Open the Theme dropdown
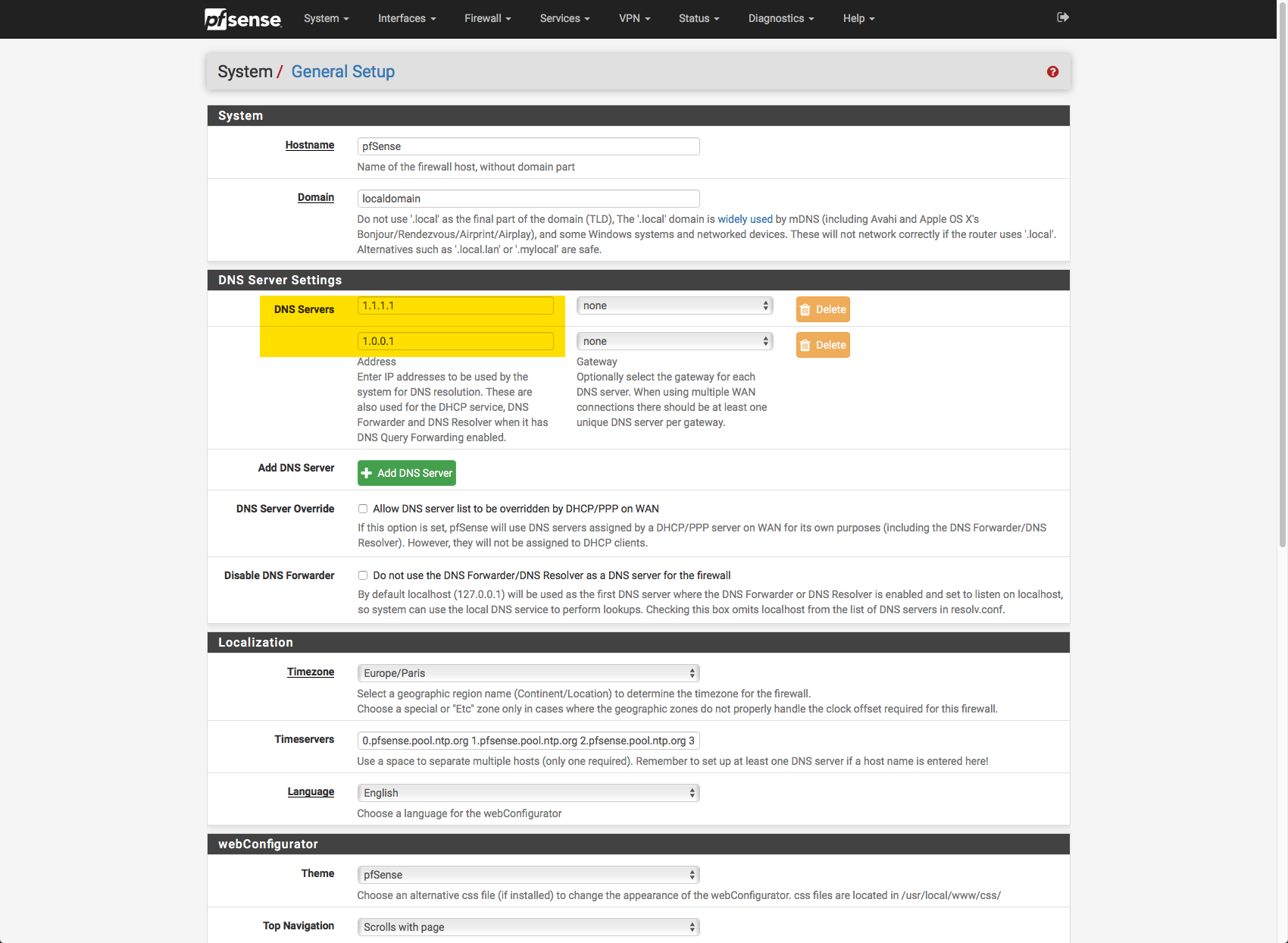1288x943 pixels. [x=528, y=875]
